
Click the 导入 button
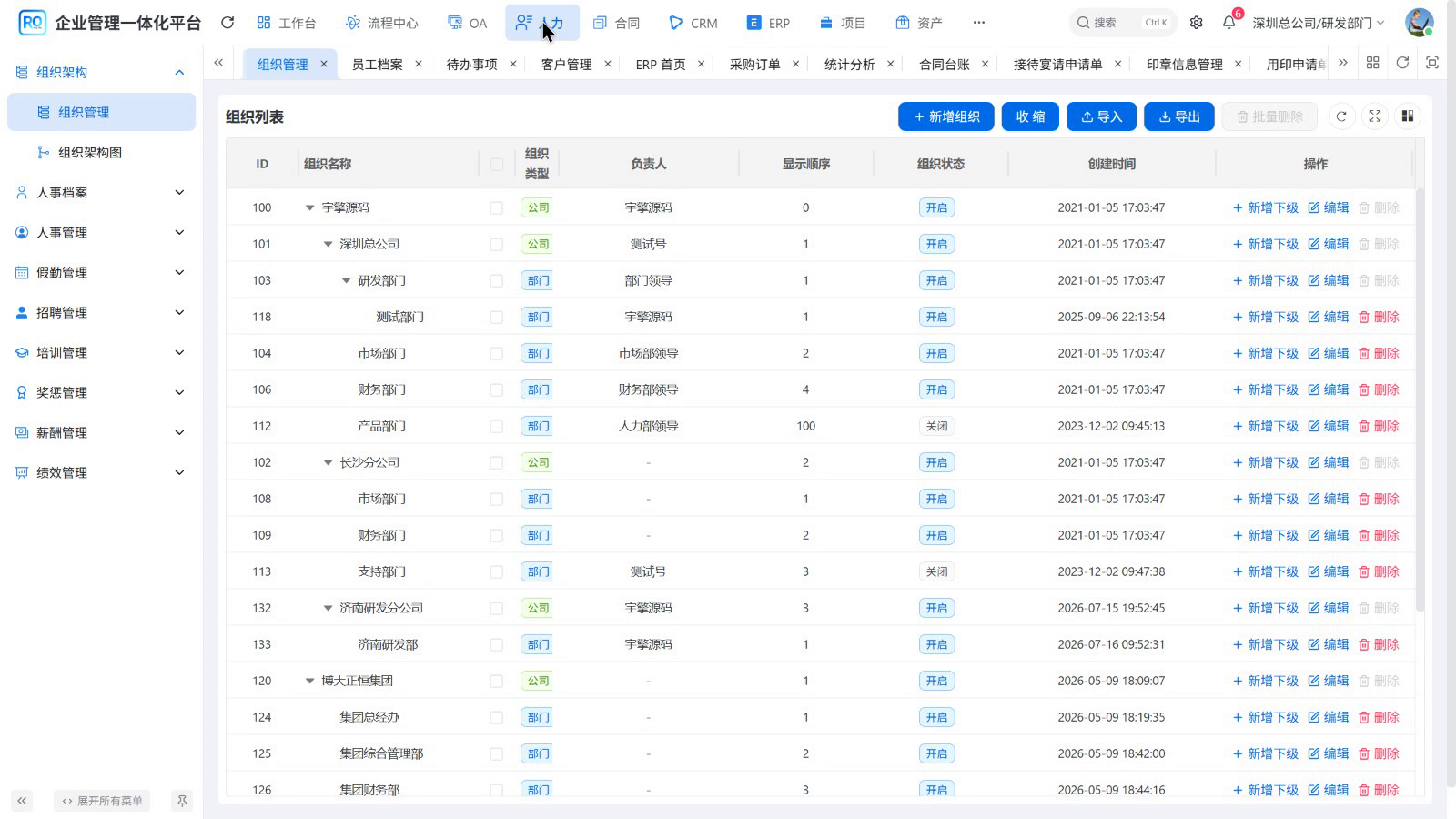[1101, 116]
